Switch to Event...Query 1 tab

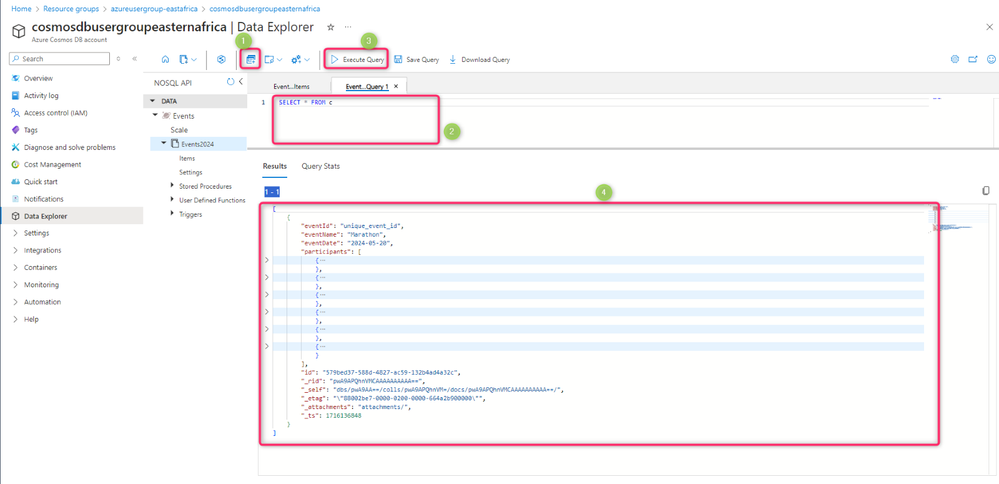click(366, 86)
